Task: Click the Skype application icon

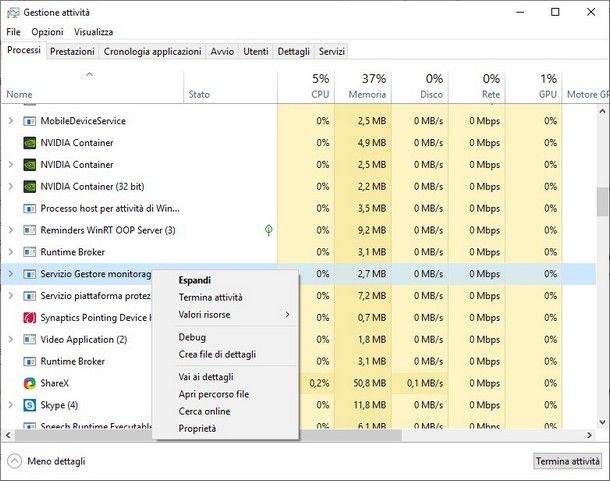Action: coord(30,405)
